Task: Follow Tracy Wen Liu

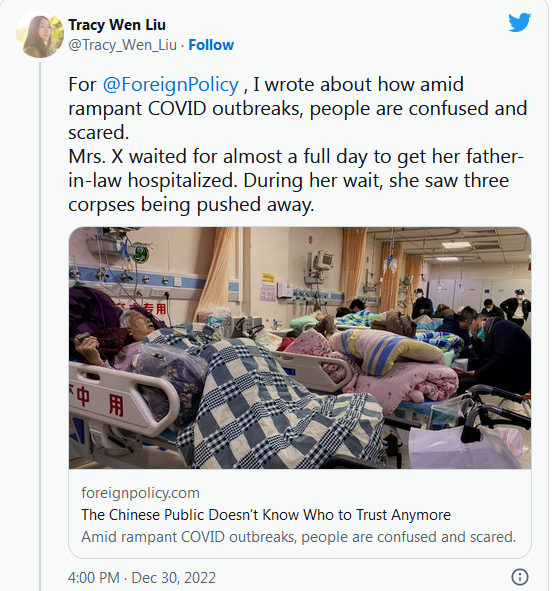Action: [x=211, y=45]
